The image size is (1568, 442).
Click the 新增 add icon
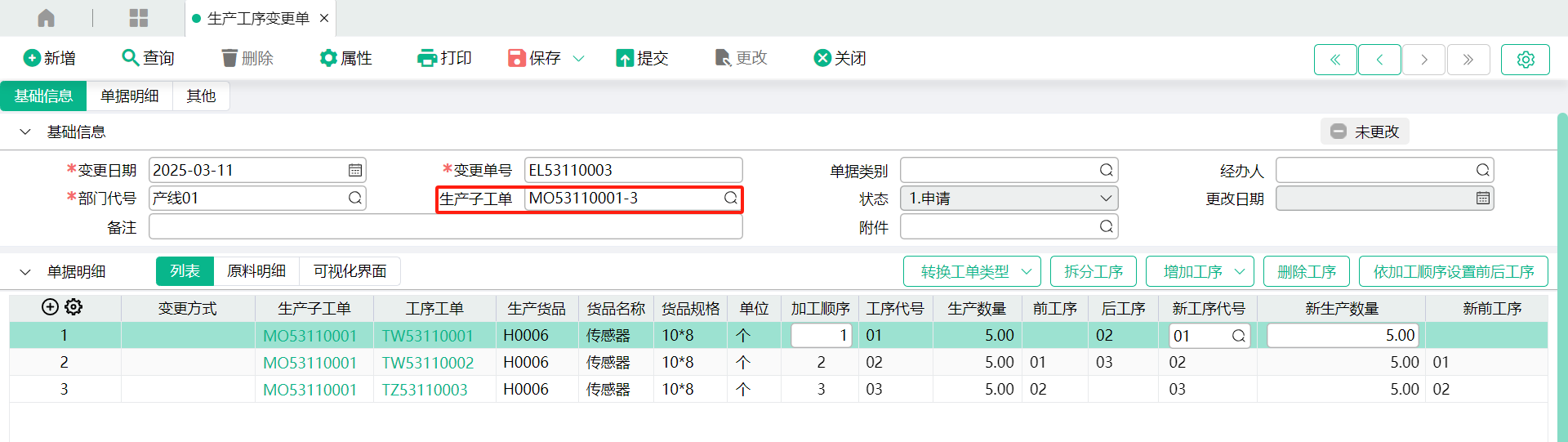pos(32,58)
